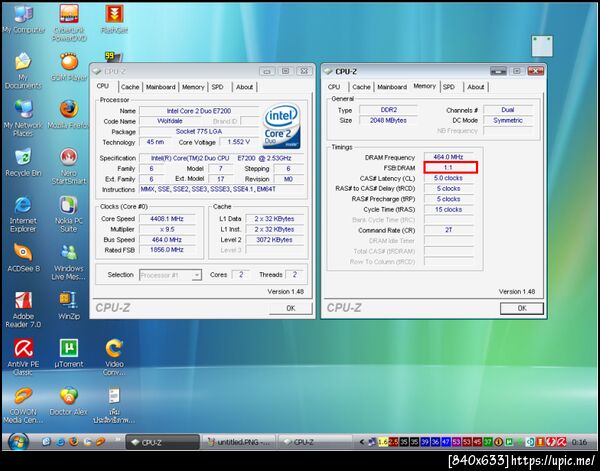This screenshot has width=600, height=471.
Task: Click the yellow 1.6 tray indicator
Action: [383, 442]
